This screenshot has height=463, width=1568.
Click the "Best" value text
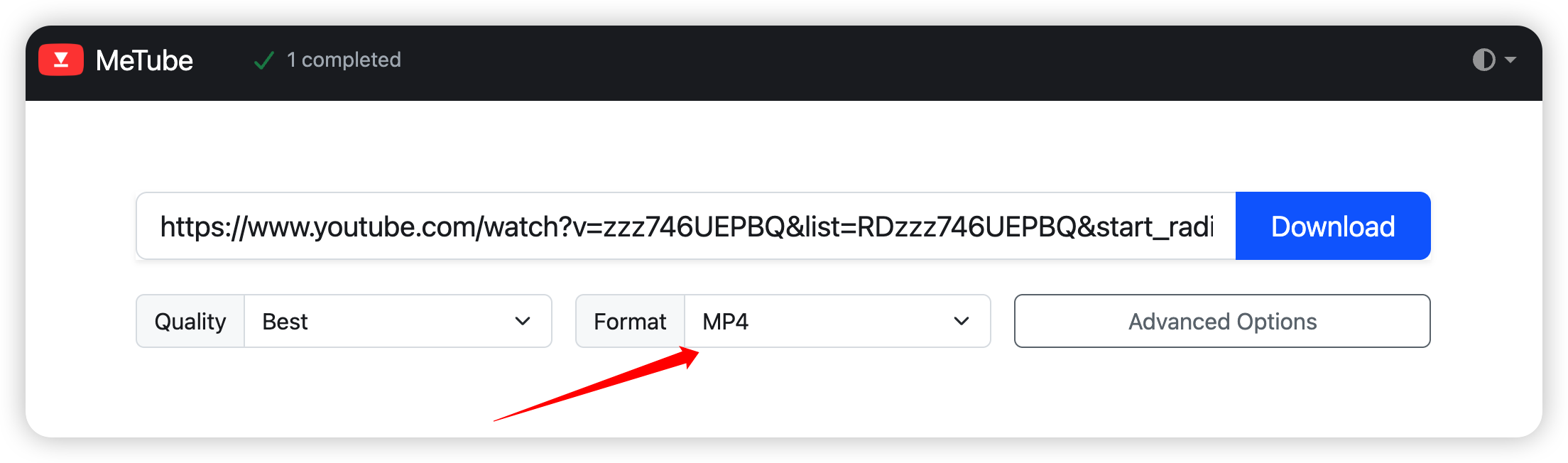tap(285, 322)
